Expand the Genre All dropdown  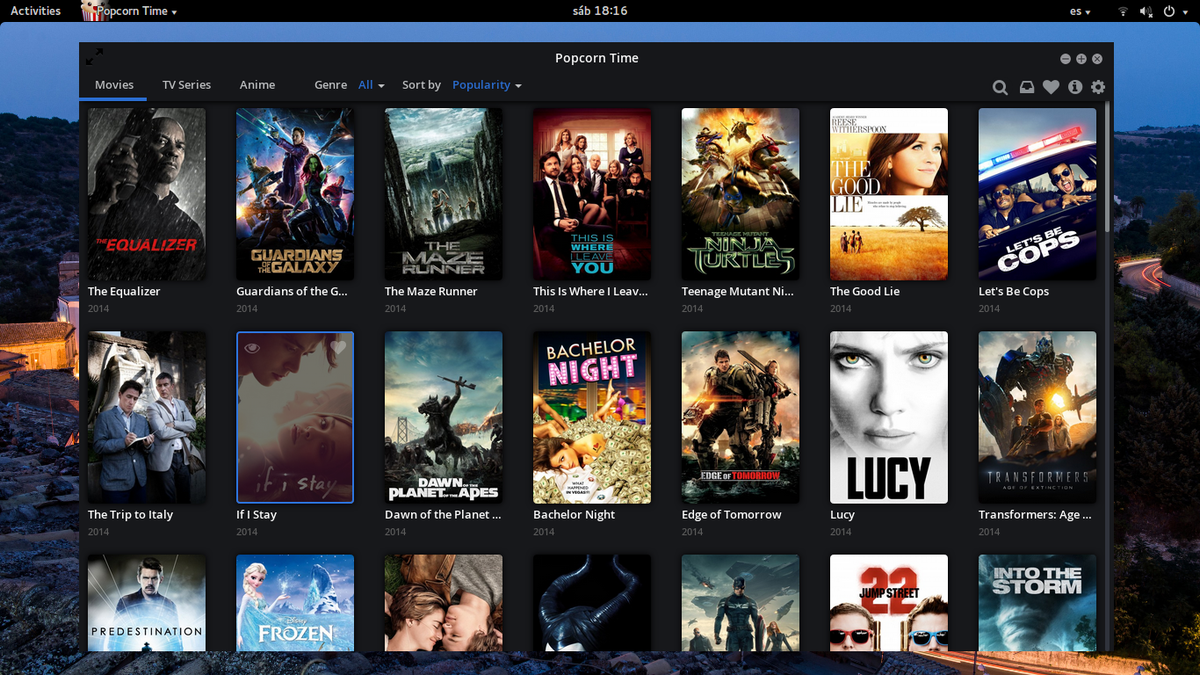(371, 85)
